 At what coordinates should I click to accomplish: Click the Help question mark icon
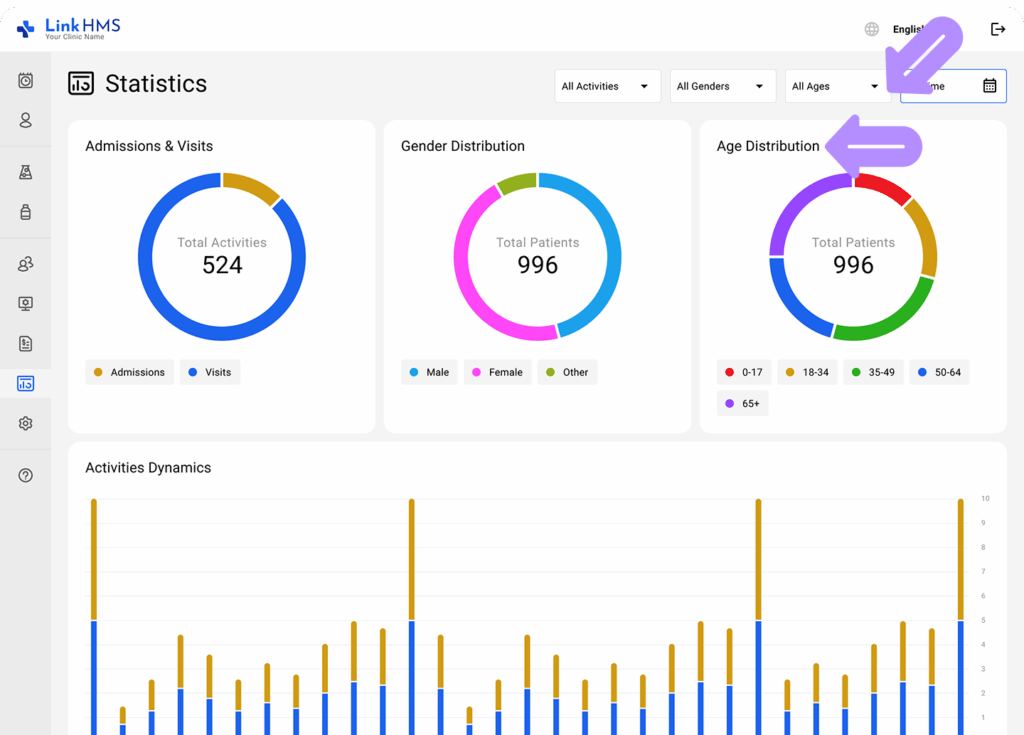click(25, 475)
